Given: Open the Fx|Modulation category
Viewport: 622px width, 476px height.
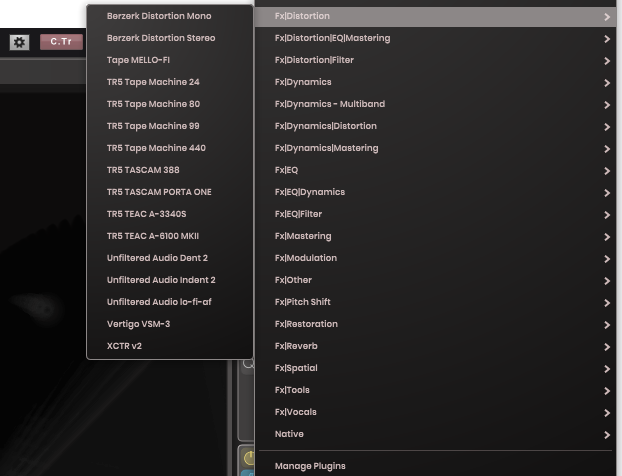Looking at the screenshot, I should (x=436, y=259).
